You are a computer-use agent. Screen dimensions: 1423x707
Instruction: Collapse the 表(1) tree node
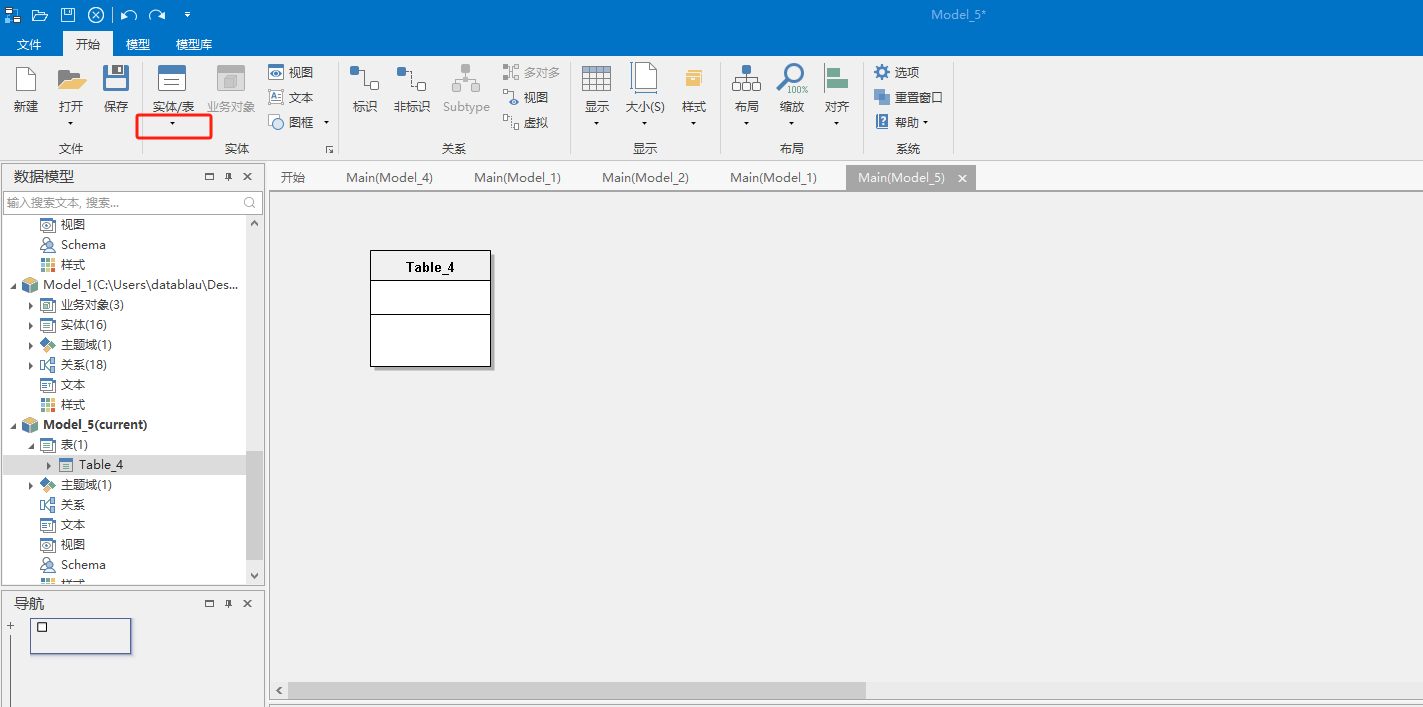30,445
